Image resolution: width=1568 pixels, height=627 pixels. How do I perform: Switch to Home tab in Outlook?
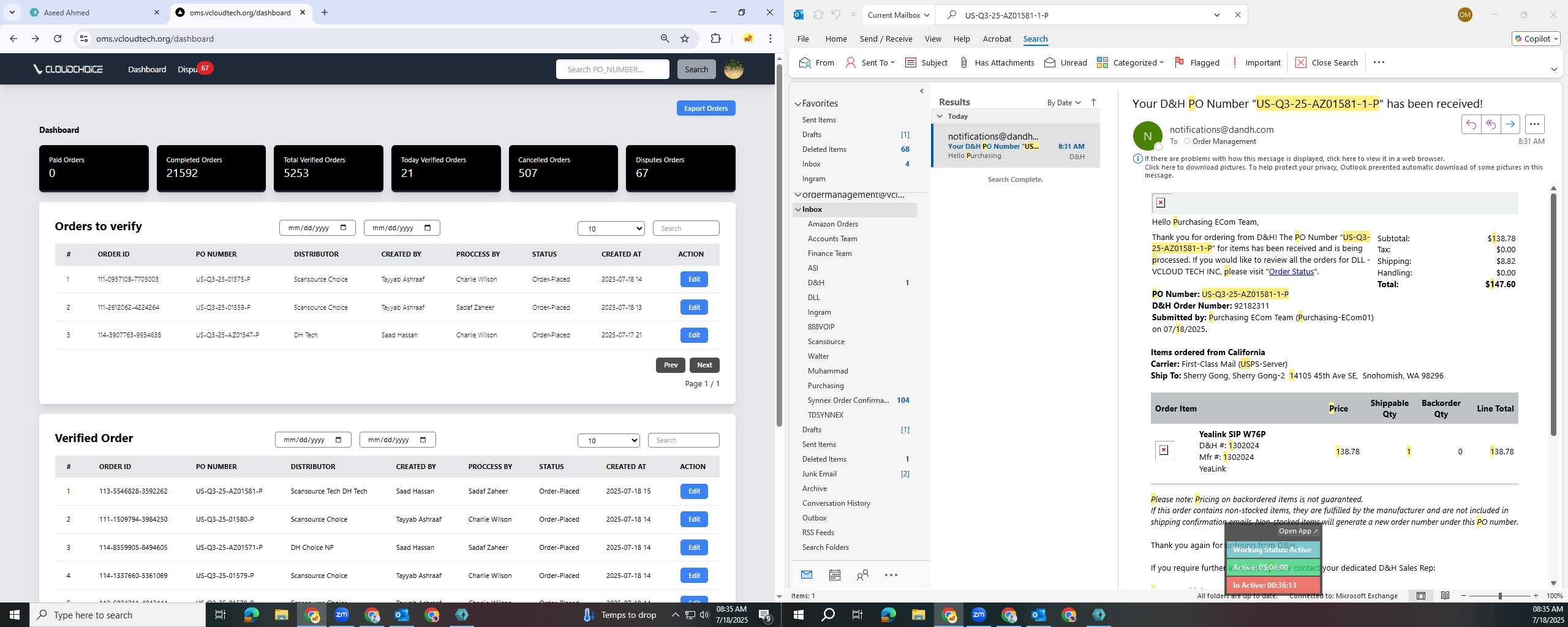point(835,39)
